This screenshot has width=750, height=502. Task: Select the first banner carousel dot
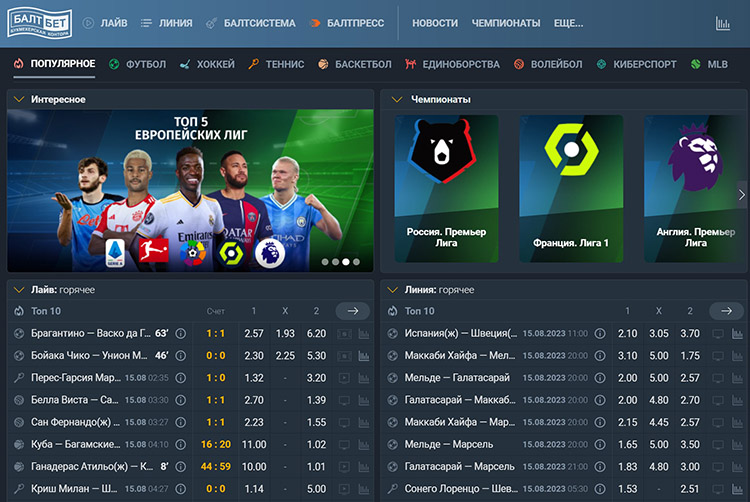pos(325,262)
